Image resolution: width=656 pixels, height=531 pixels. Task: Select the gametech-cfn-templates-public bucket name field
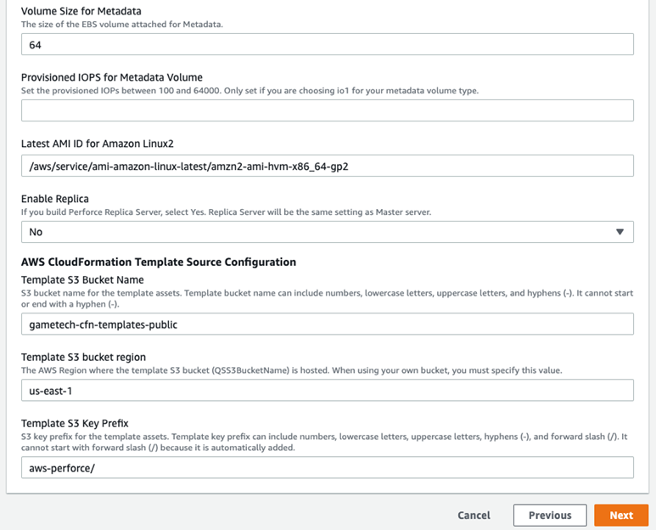click(327, 324)
